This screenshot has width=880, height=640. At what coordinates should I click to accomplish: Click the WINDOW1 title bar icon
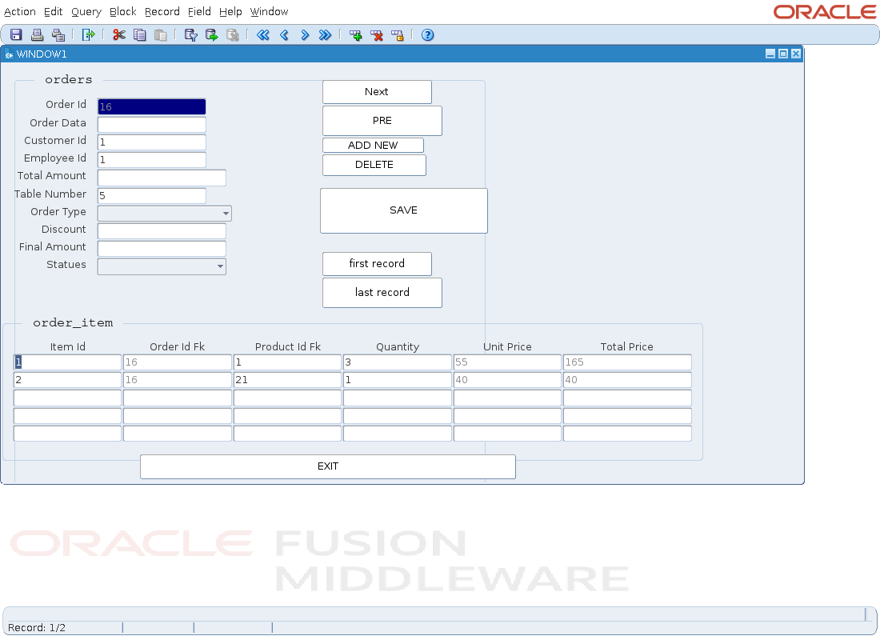[8, 54]
